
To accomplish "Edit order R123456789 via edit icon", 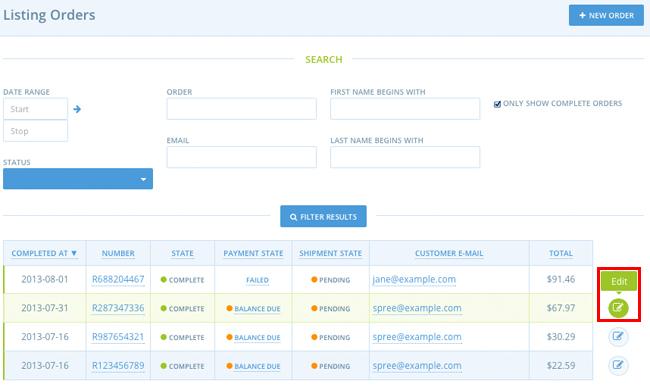I will pyautogui.click(x=618, y=365).
